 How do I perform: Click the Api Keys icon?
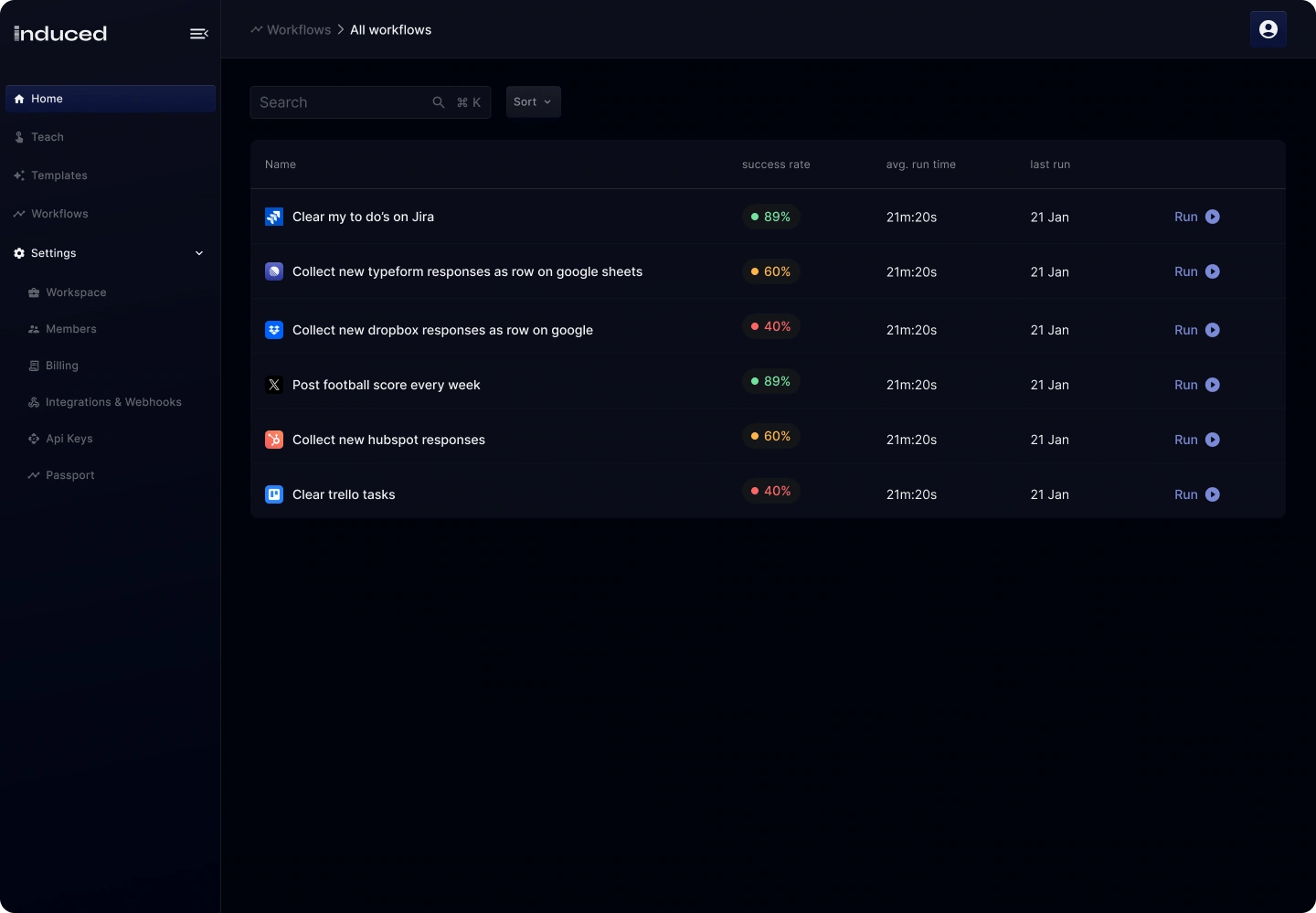[x=34, y=439]
